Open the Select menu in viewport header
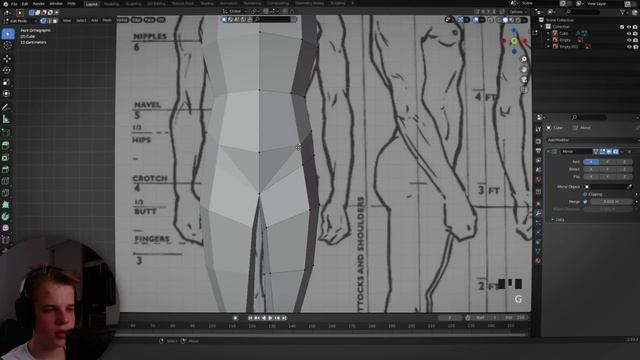The width and height of the screenshot is (640, 360). click(81, 20)
